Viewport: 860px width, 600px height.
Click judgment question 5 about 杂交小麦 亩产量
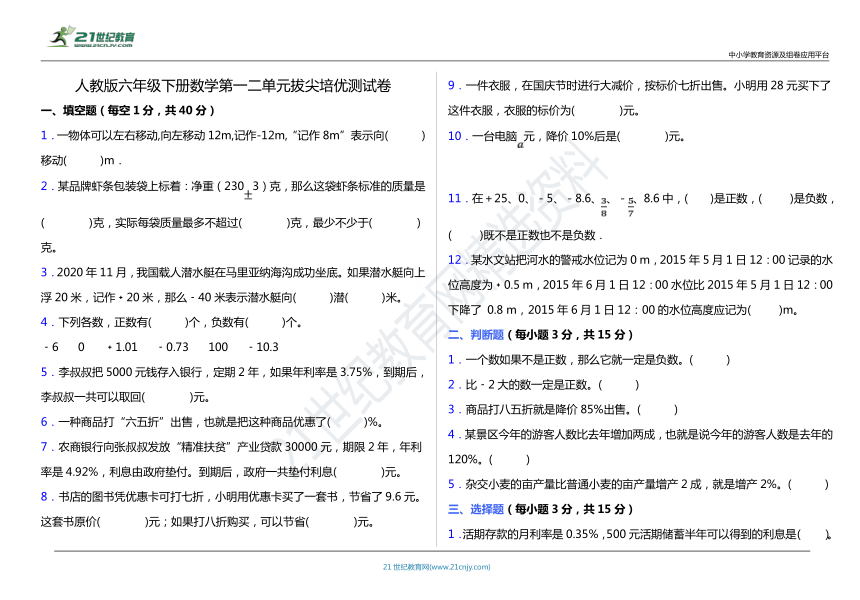638,484
